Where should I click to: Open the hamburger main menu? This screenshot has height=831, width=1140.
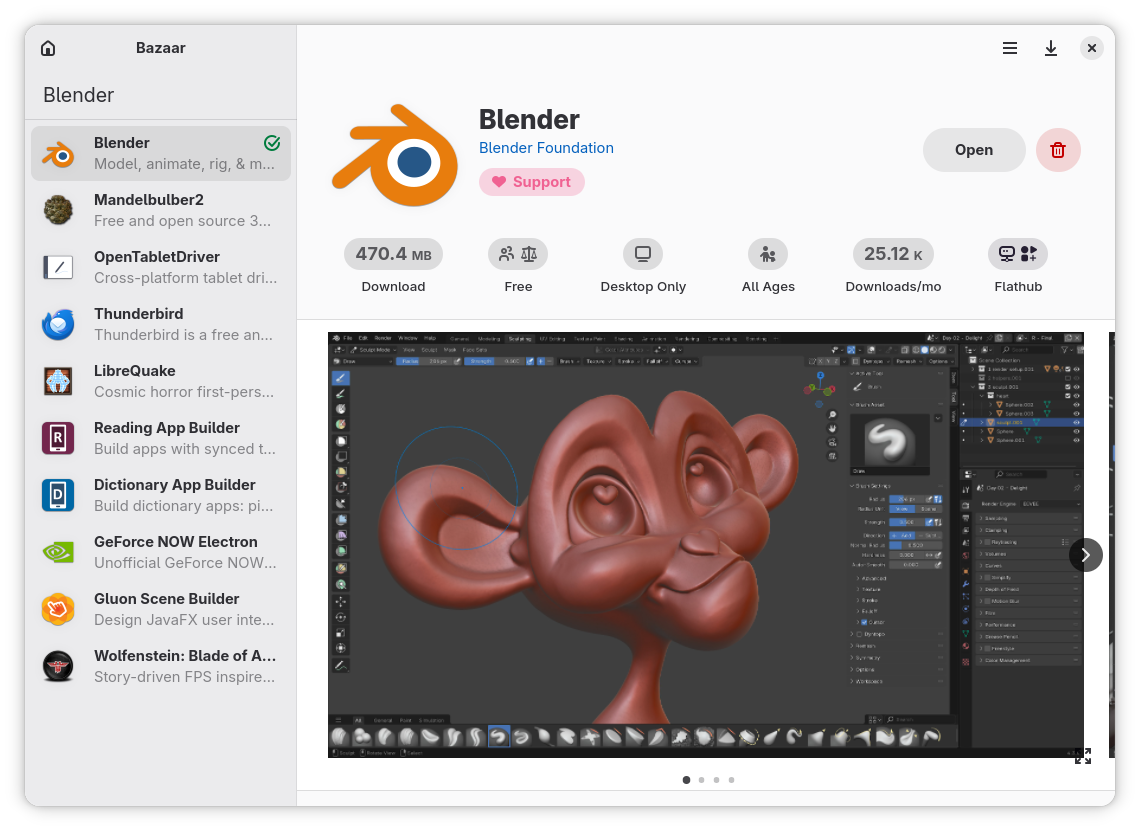(1010, 48)
